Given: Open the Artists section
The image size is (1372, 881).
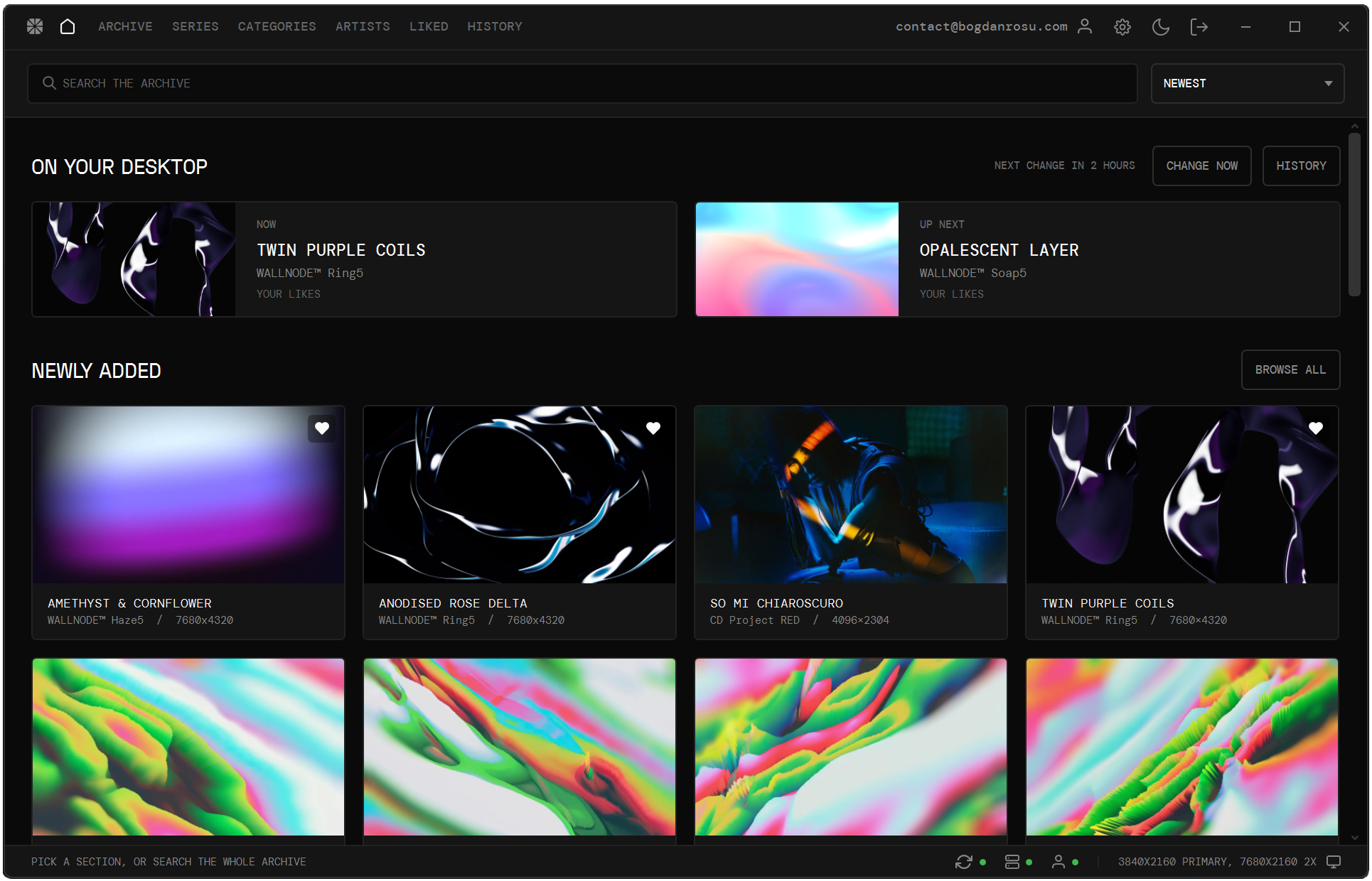Looking at the screenshot, I should click(x=363, y=26).
